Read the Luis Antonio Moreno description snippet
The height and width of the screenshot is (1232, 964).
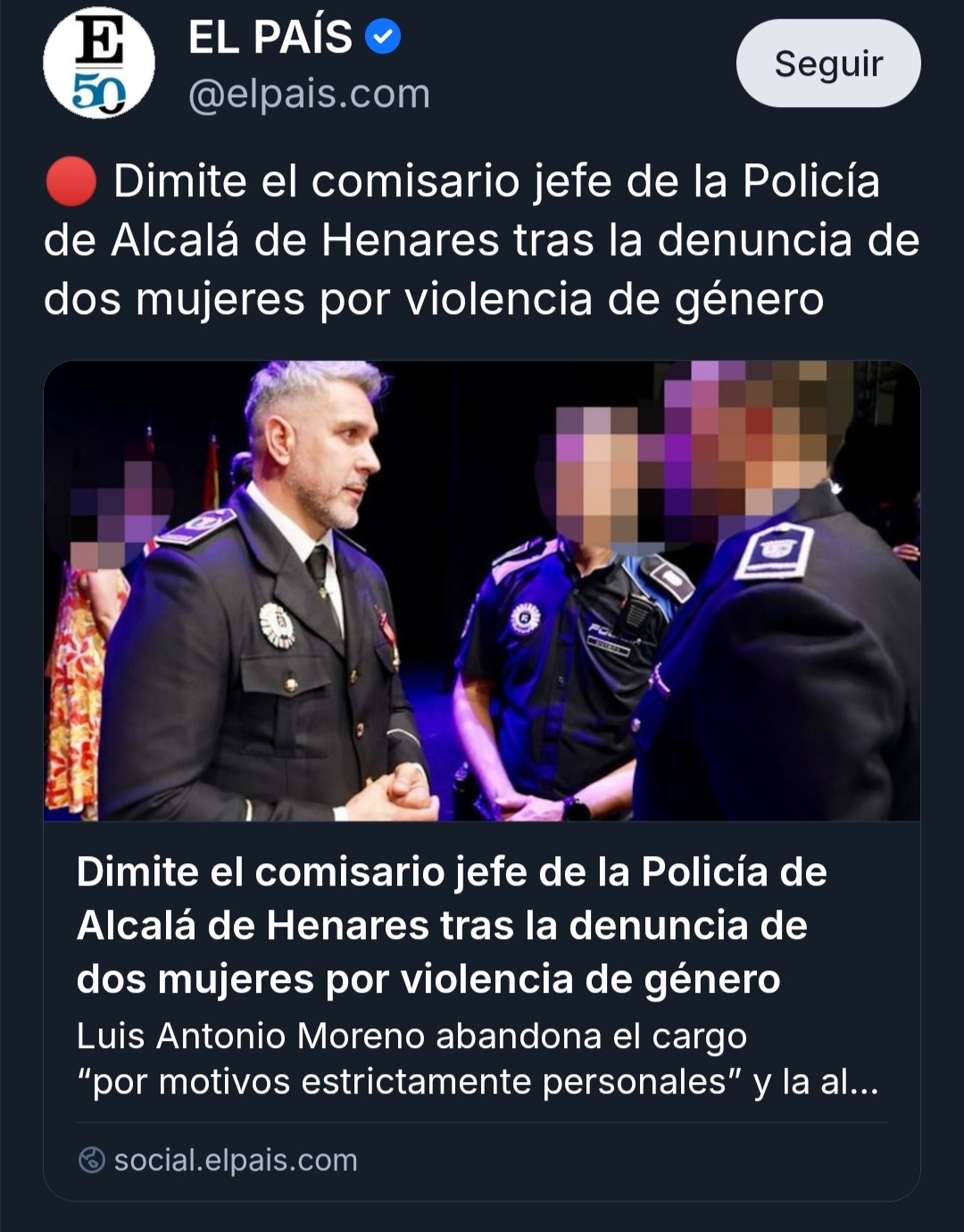(478, 1059)
